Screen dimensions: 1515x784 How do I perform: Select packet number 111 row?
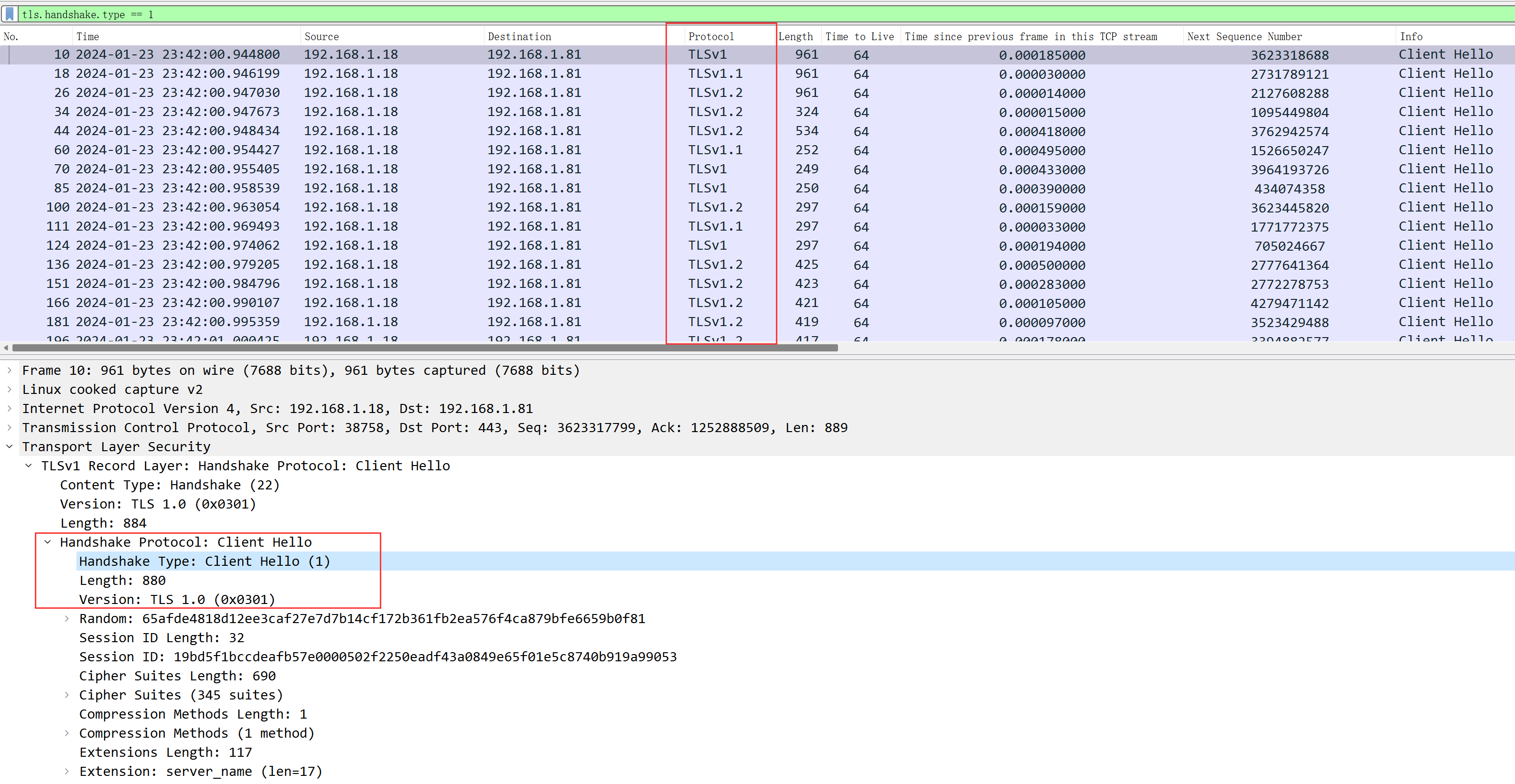(758, 226)
